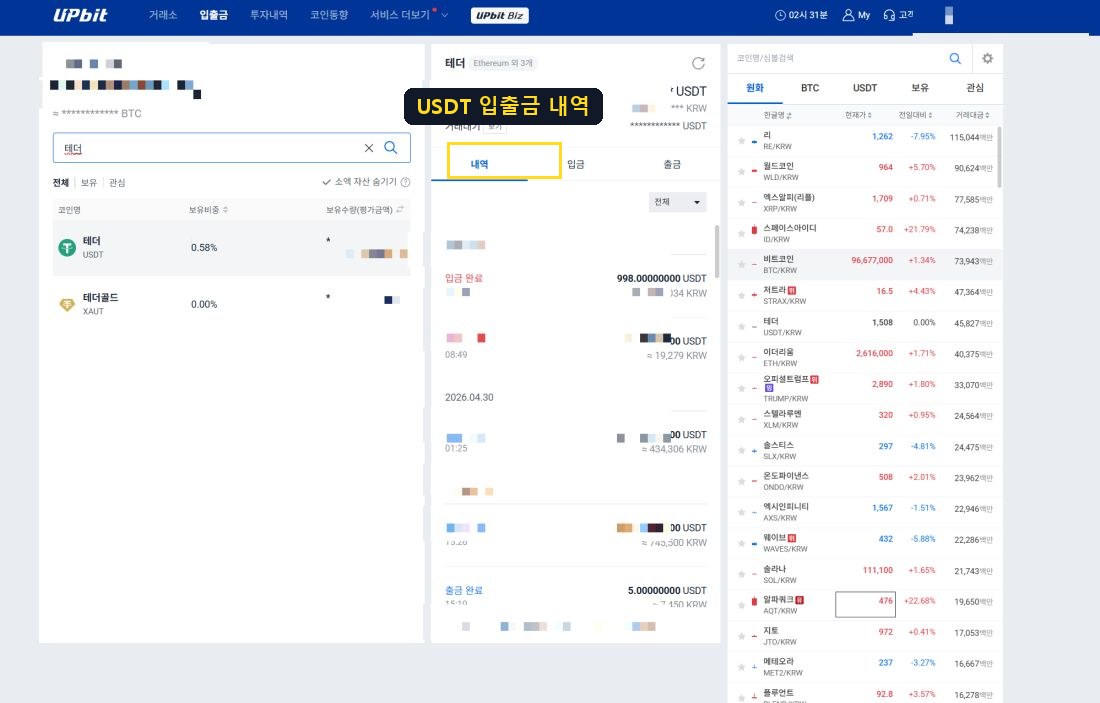Screen dimensions: 1100x703
Task: Select 테더 USDT asset row
Action: pyautogui.click(x=232, y=248)
